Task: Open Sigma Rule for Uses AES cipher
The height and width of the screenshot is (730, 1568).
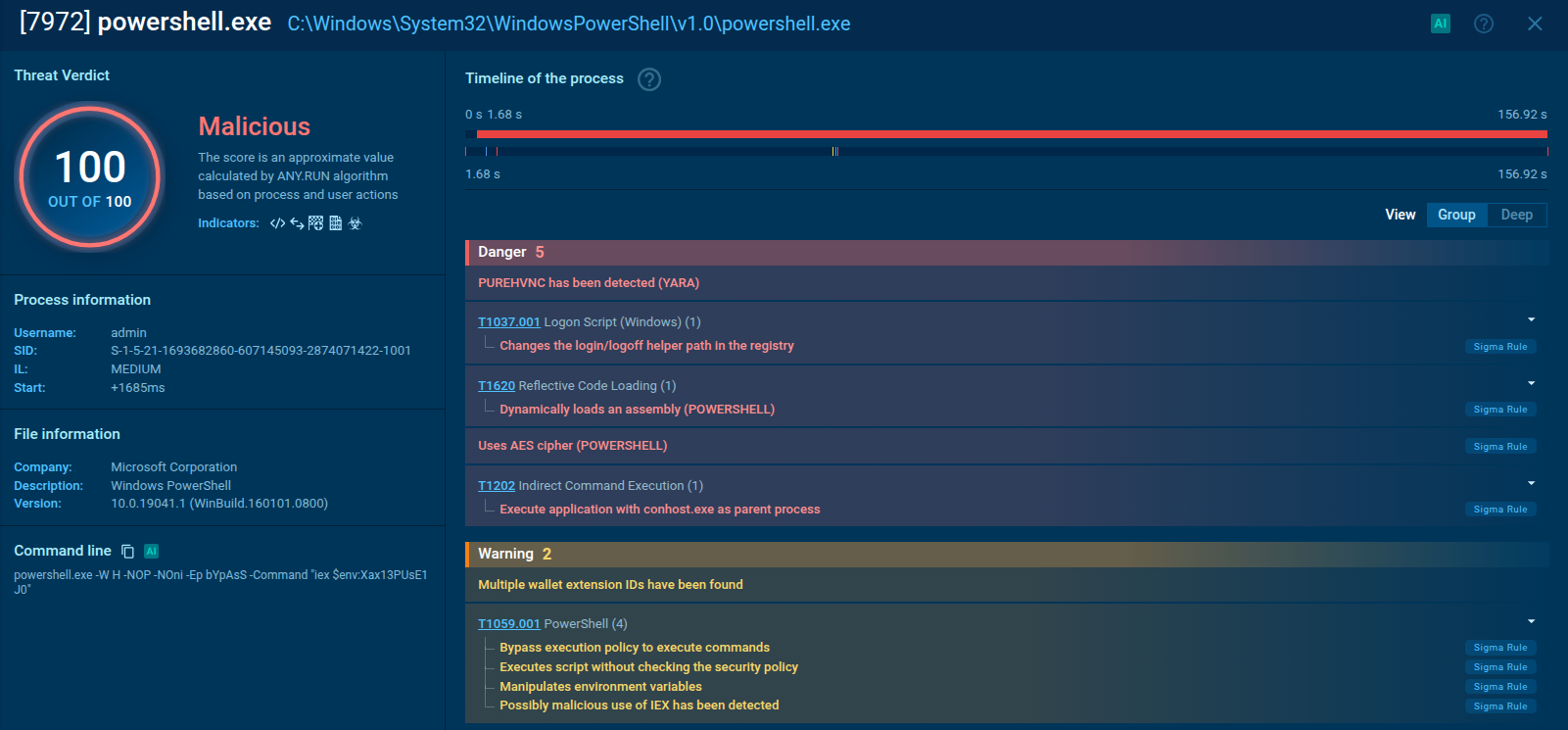Action: tap(1499, 447)
